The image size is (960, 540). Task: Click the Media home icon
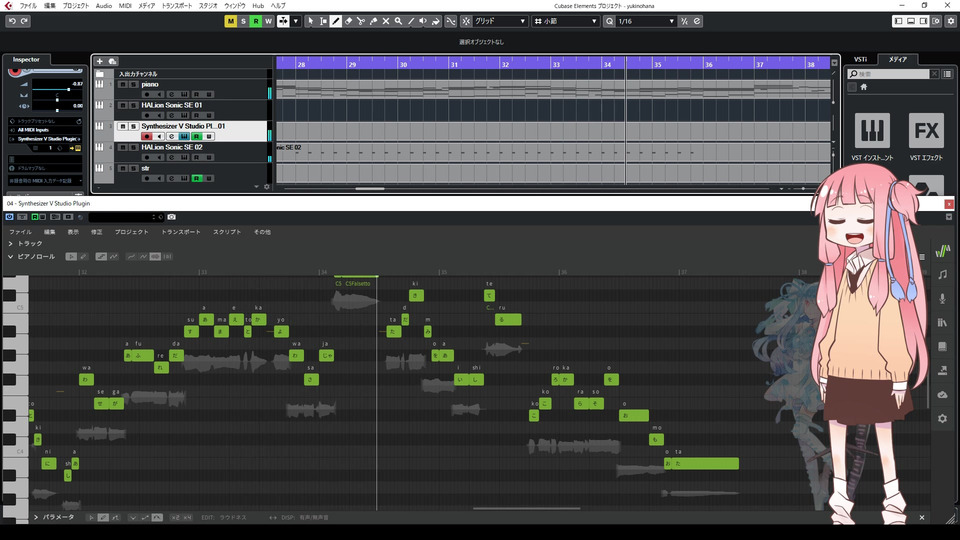coord(864,87)
